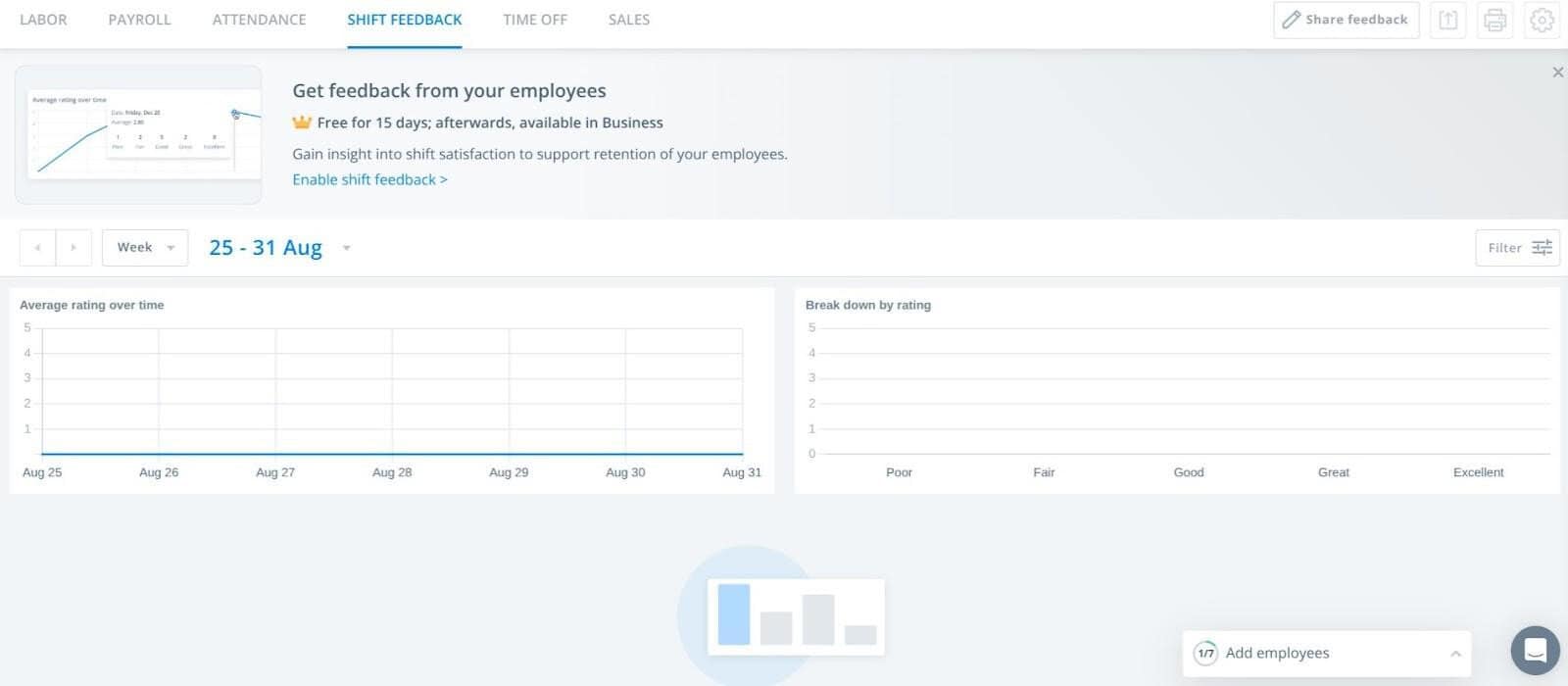Screen dimensions: 1568x686
Task: Go to the Sales tab
Action: tap(628, 20)
